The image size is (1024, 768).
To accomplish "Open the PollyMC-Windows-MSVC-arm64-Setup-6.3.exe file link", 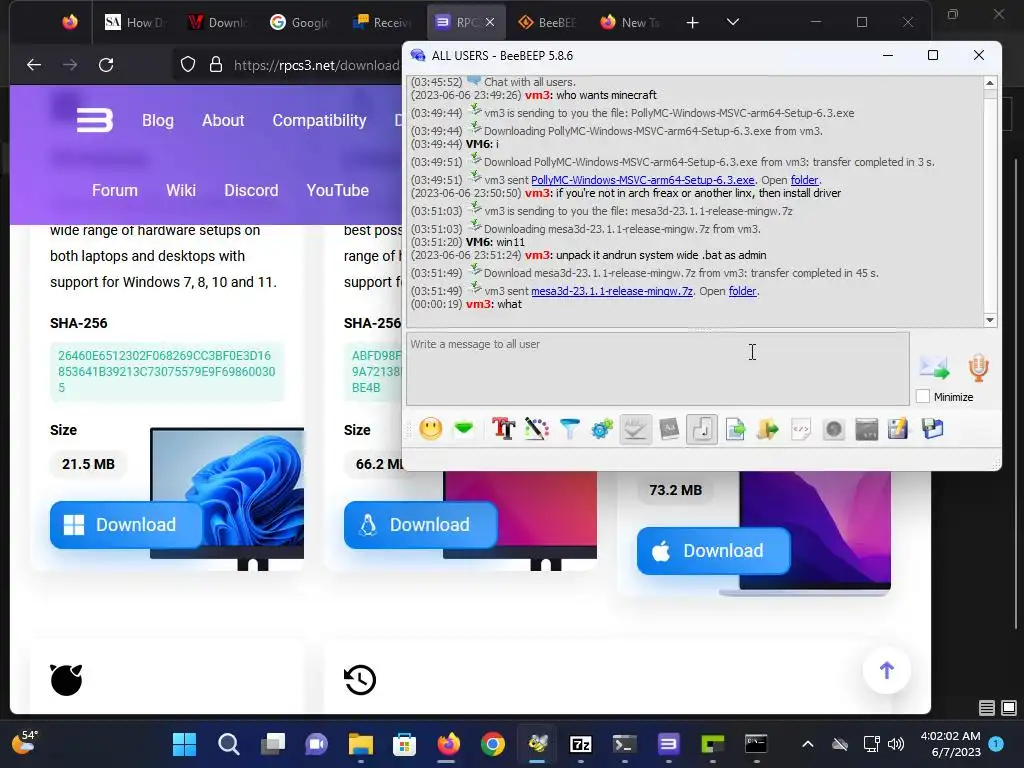I will [643, 180].
